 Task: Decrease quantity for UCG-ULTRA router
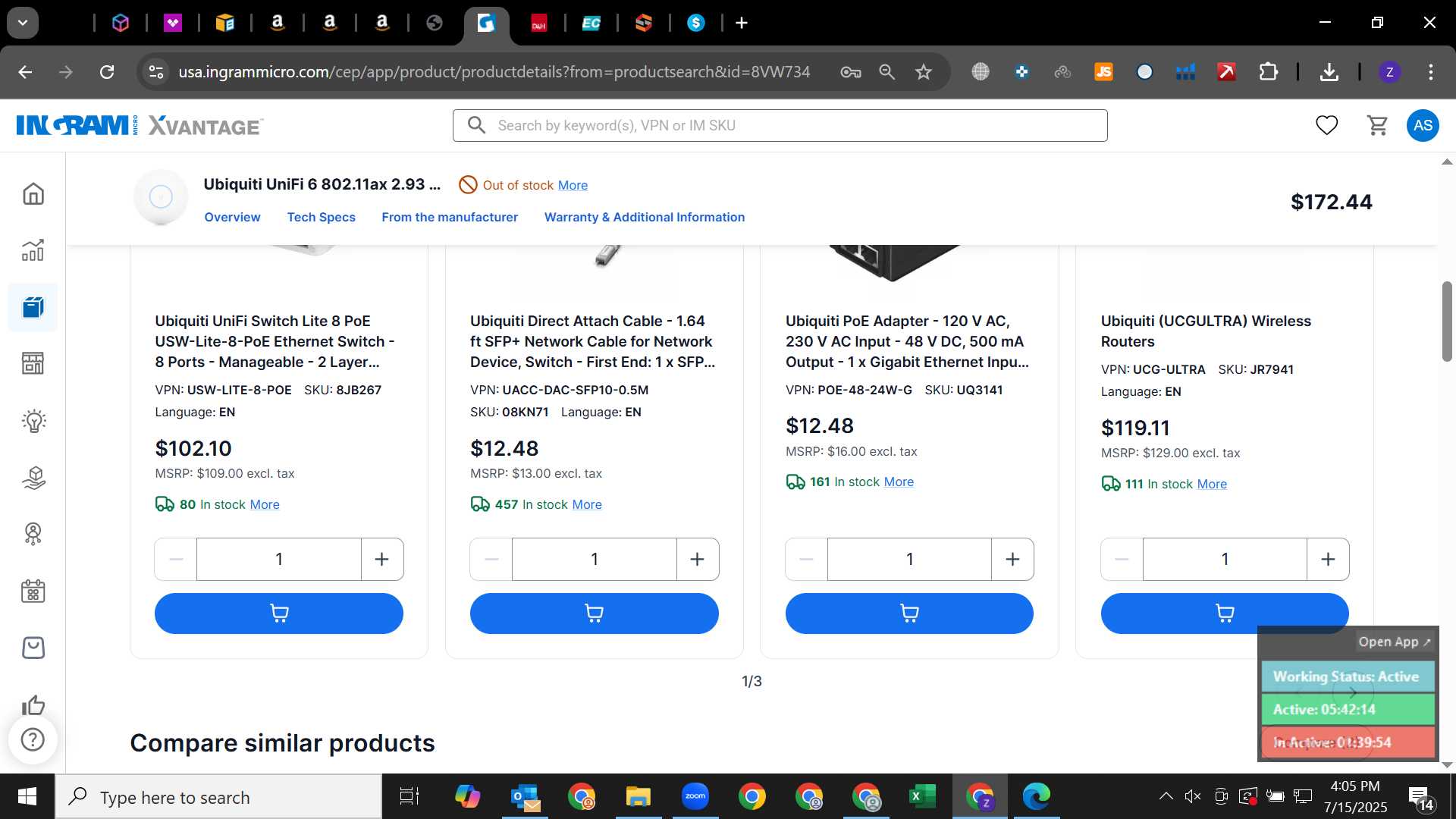point(1122,560)
